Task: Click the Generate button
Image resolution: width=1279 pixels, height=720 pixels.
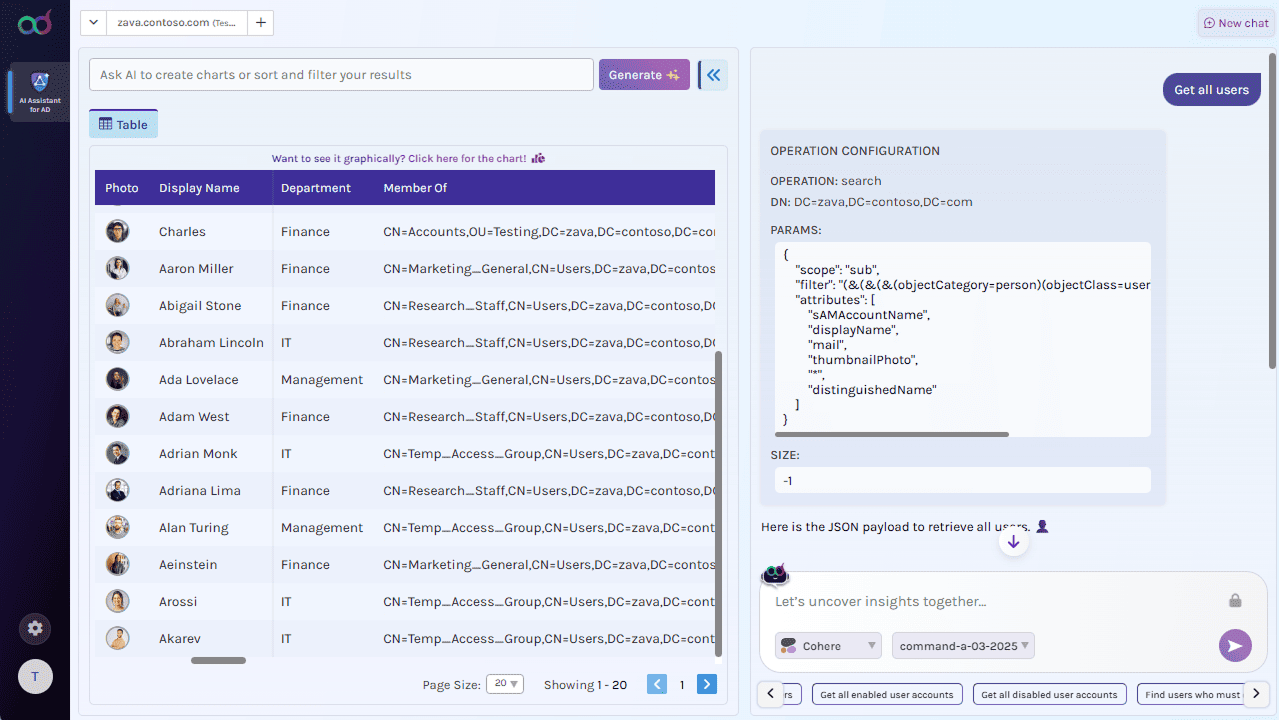Action: (643, 74)
